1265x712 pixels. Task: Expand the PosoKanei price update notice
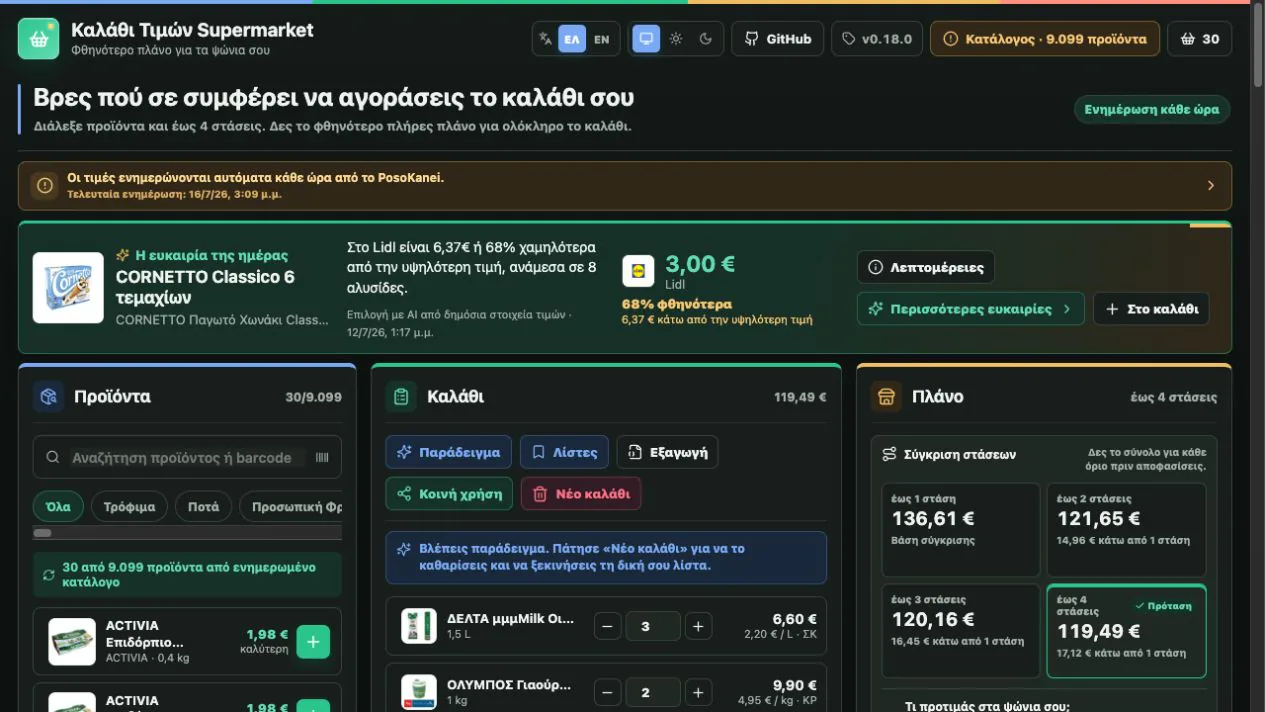pyautogui.click(x=625, y=186)
